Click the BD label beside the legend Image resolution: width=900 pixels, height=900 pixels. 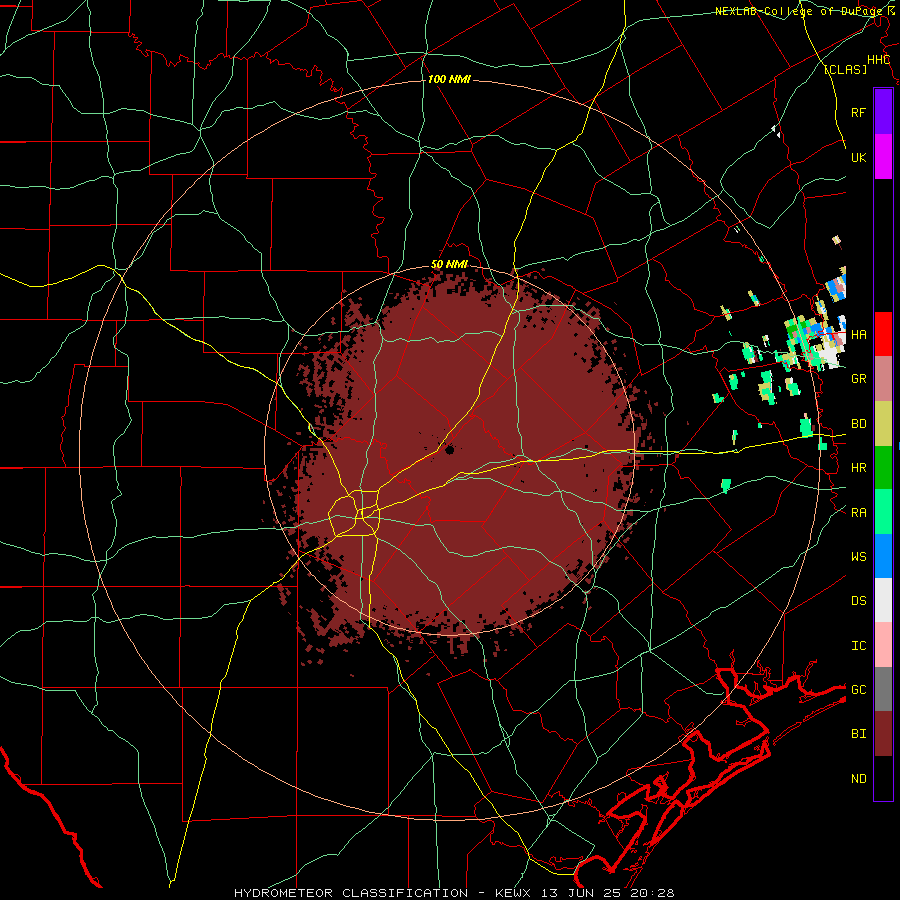[x=858, y=424]
